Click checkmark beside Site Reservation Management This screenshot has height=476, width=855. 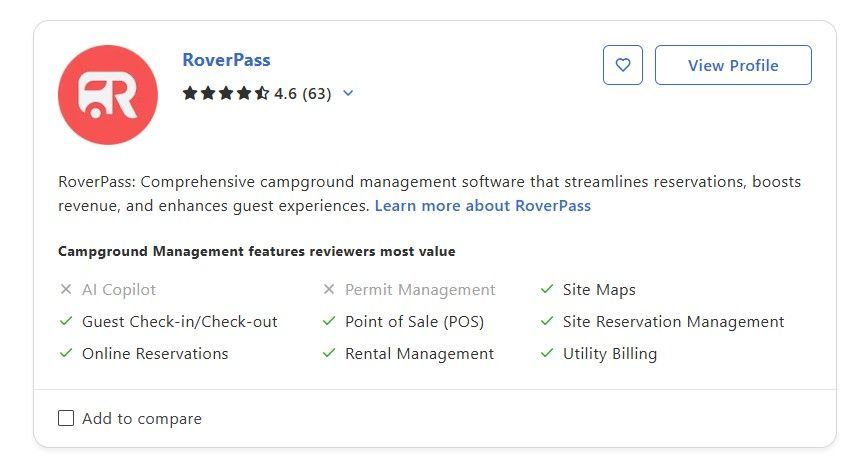point(547,321)
